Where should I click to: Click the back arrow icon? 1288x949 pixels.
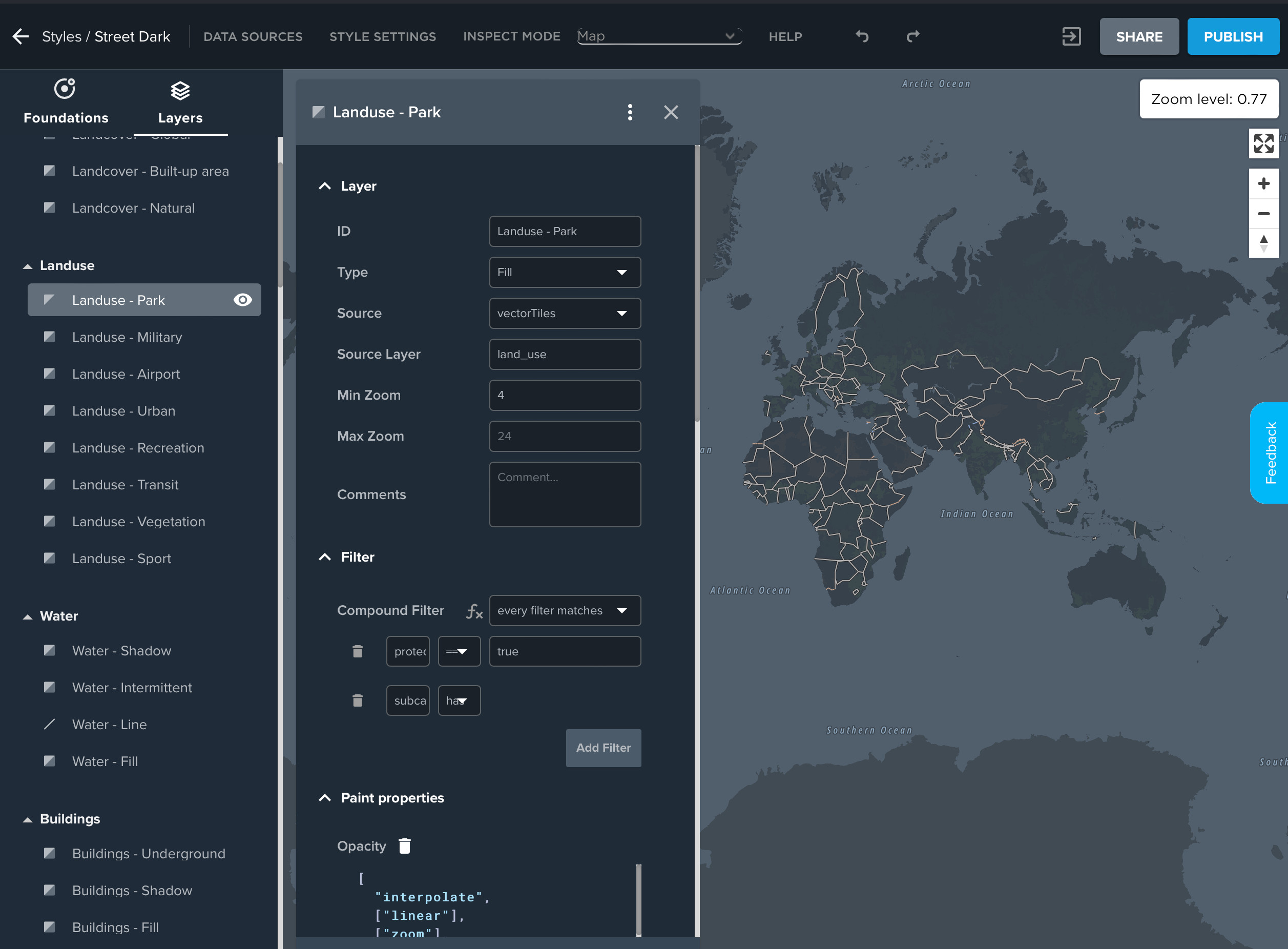20,37
